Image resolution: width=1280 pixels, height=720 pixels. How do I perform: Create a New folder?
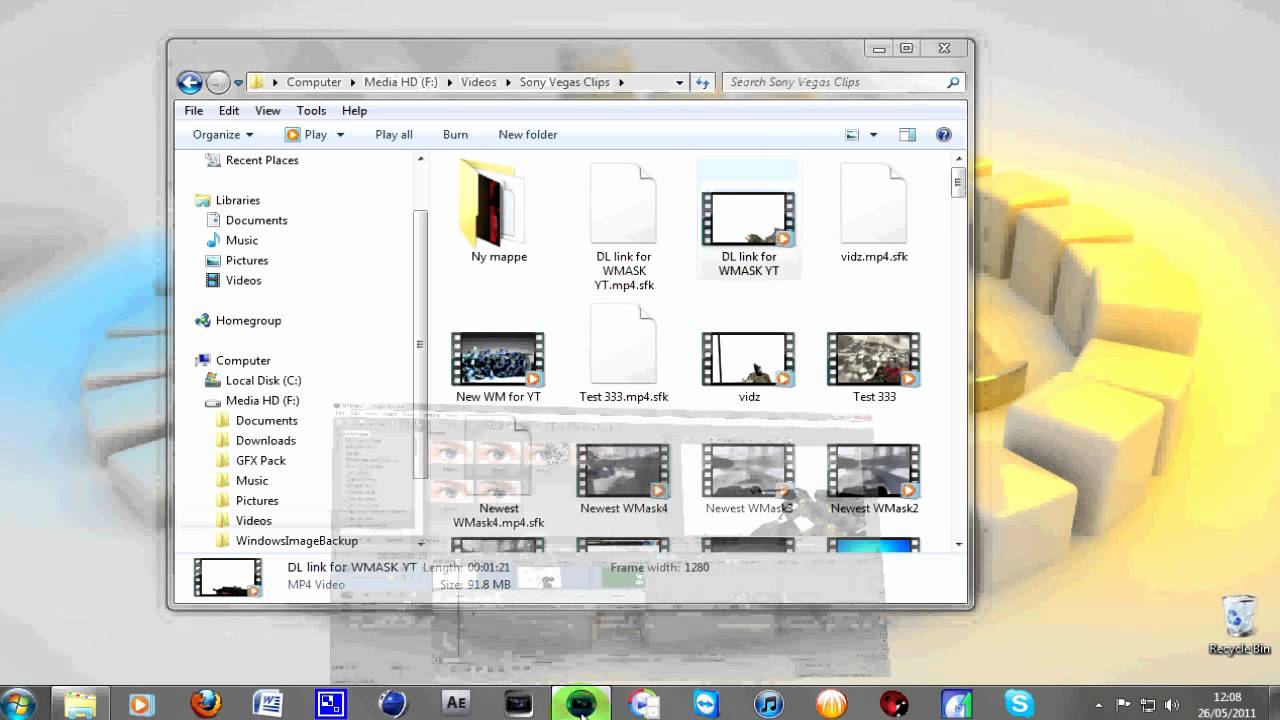[528, 134]
